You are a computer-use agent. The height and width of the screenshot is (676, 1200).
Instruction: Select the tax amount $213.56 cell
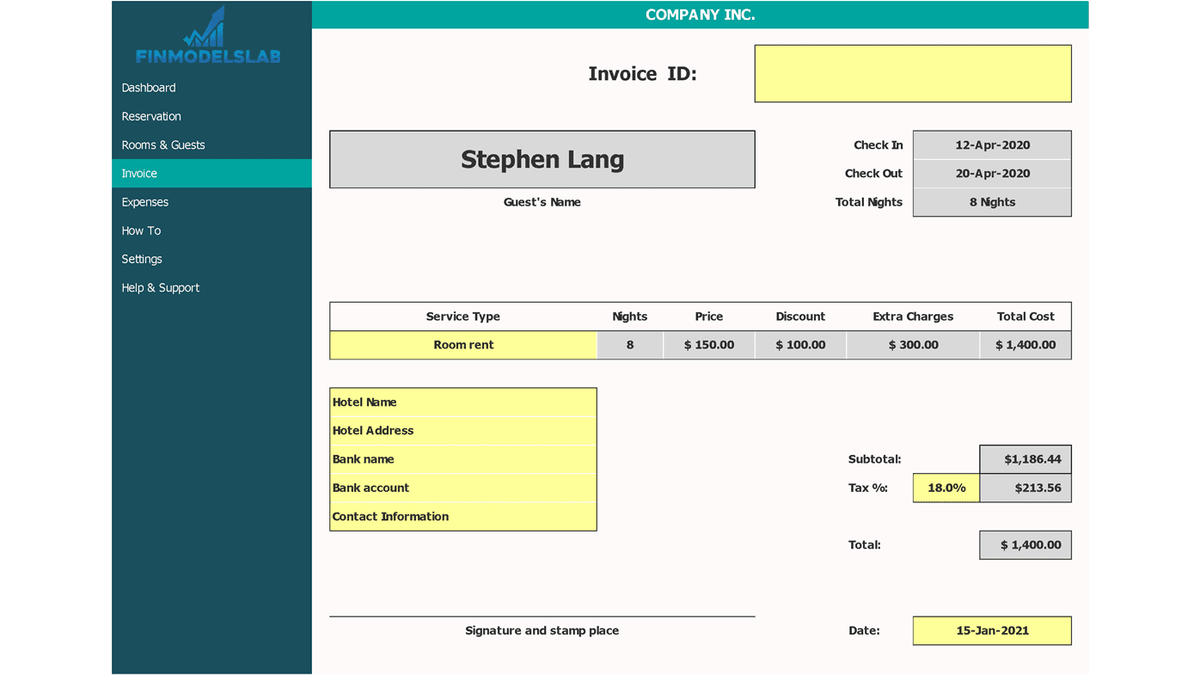[1026, 488]
